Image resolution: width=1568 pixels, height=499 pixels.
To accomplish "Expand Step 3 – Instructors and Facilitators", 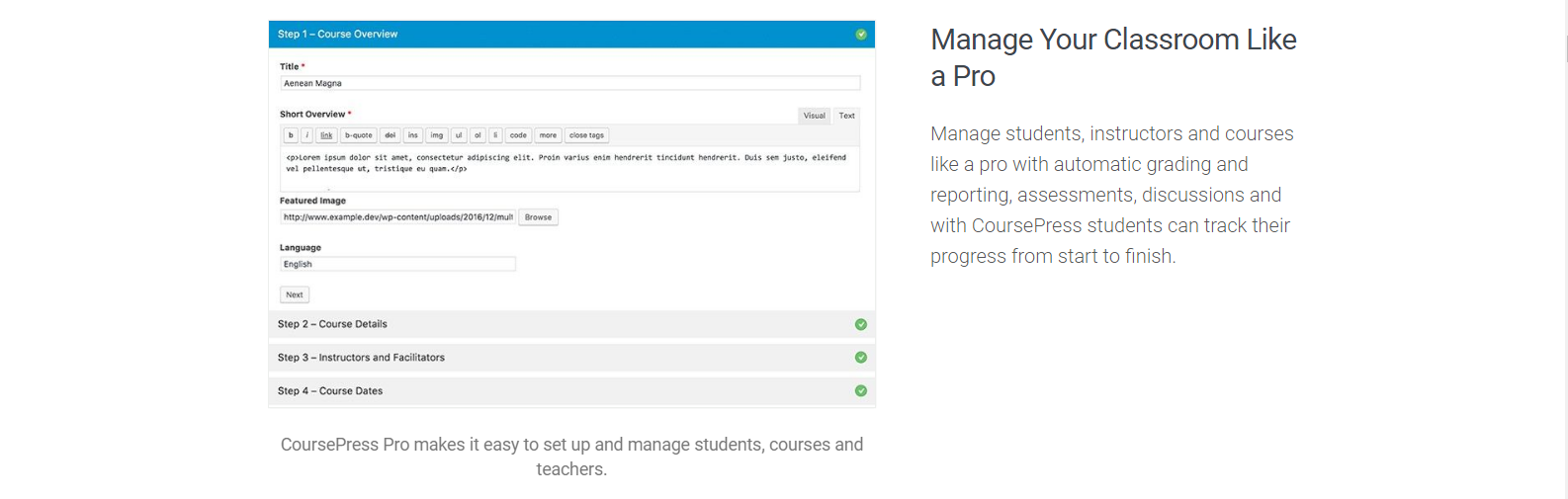I will coord(571,358).
